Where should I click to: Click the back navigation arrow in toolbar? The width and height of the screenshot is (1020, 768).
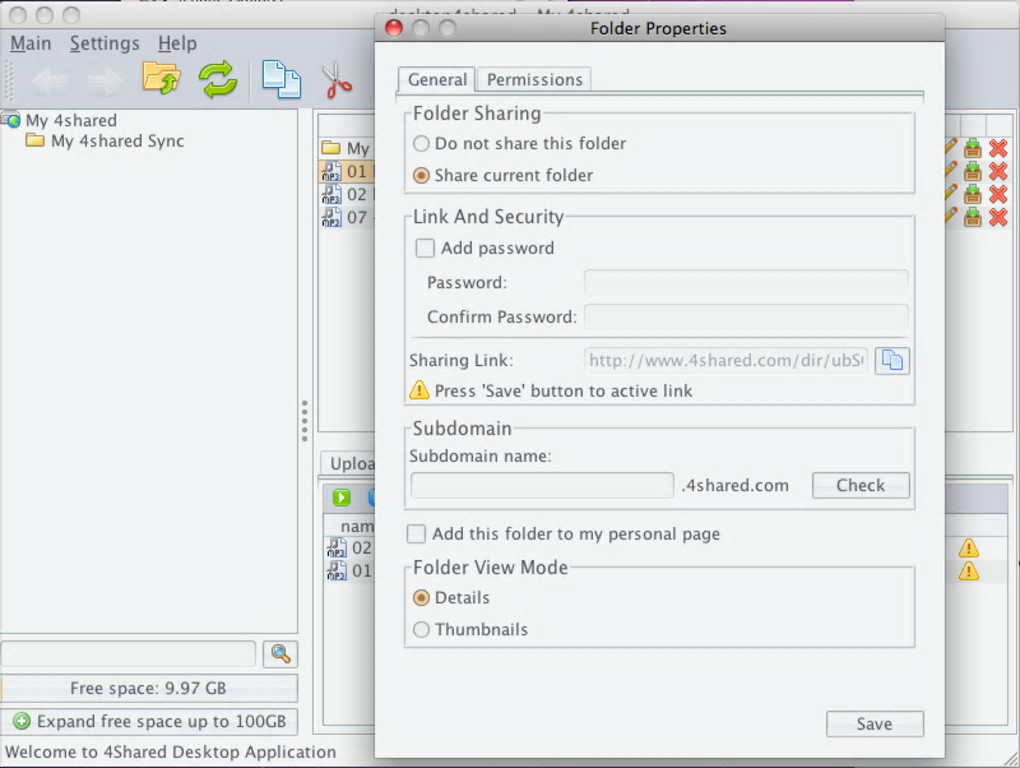point(51,80)
